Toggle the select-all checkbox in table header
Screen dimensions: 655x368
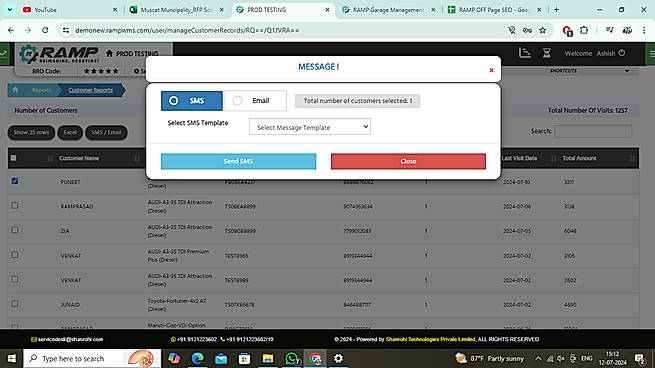14,158
